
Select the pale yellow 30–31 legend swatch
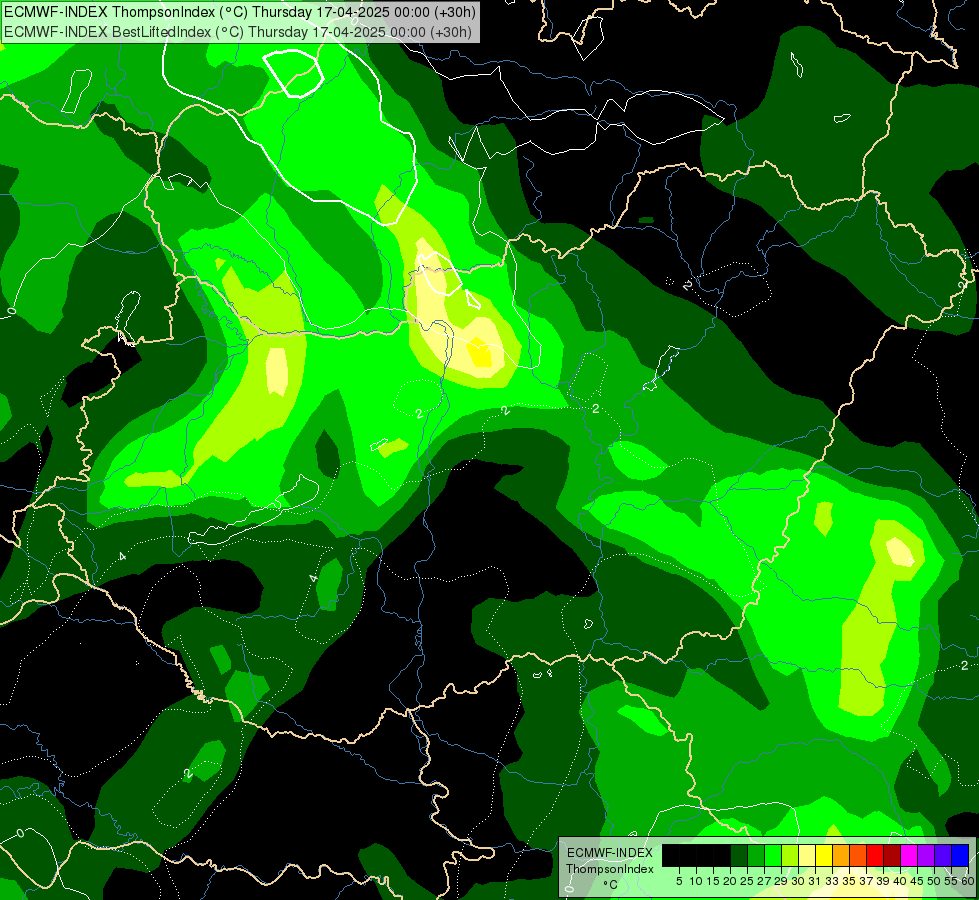[x=807, y=855]
